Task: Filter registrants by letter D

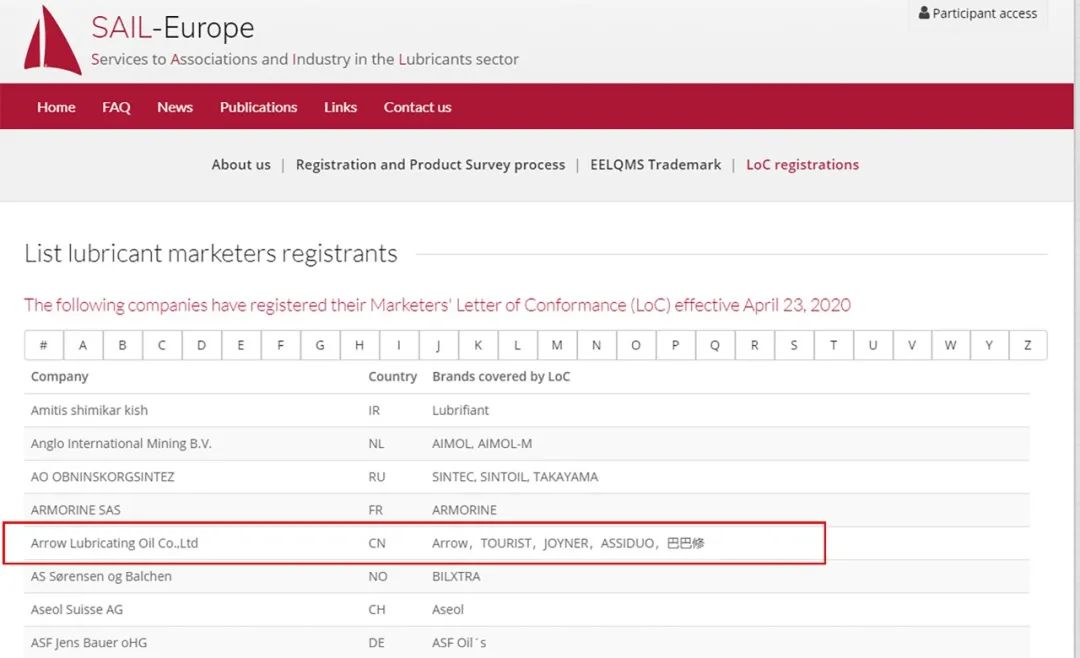Action: tap(201, 345)
